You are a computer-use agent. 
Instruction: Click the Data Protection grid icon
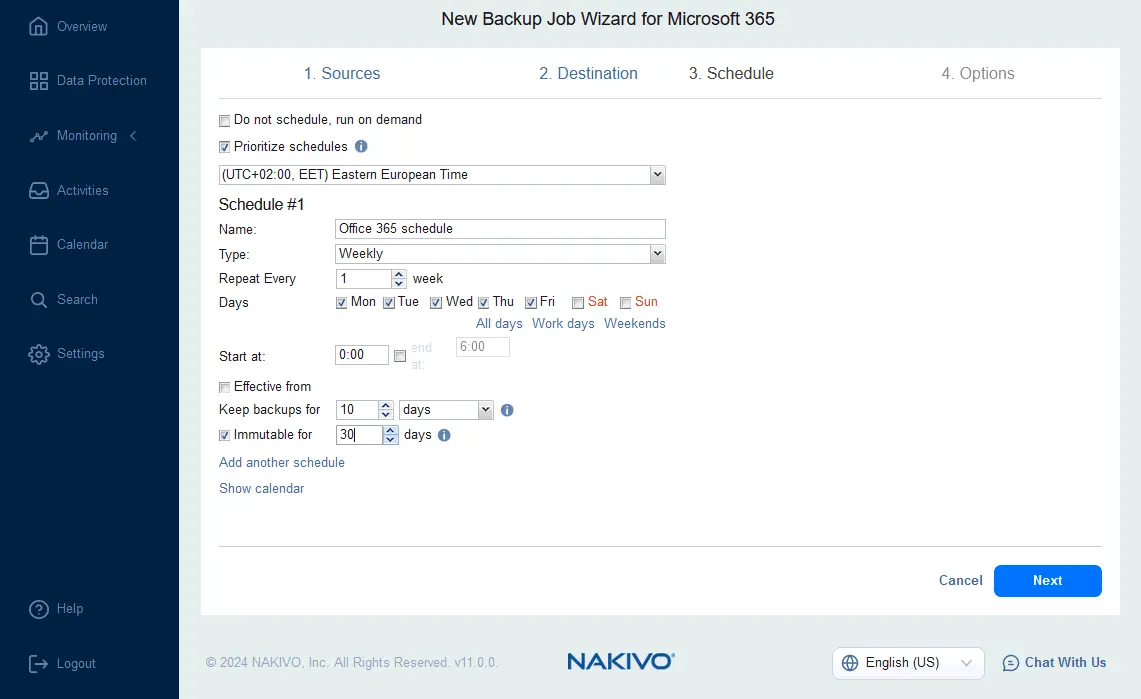(39, 81)
